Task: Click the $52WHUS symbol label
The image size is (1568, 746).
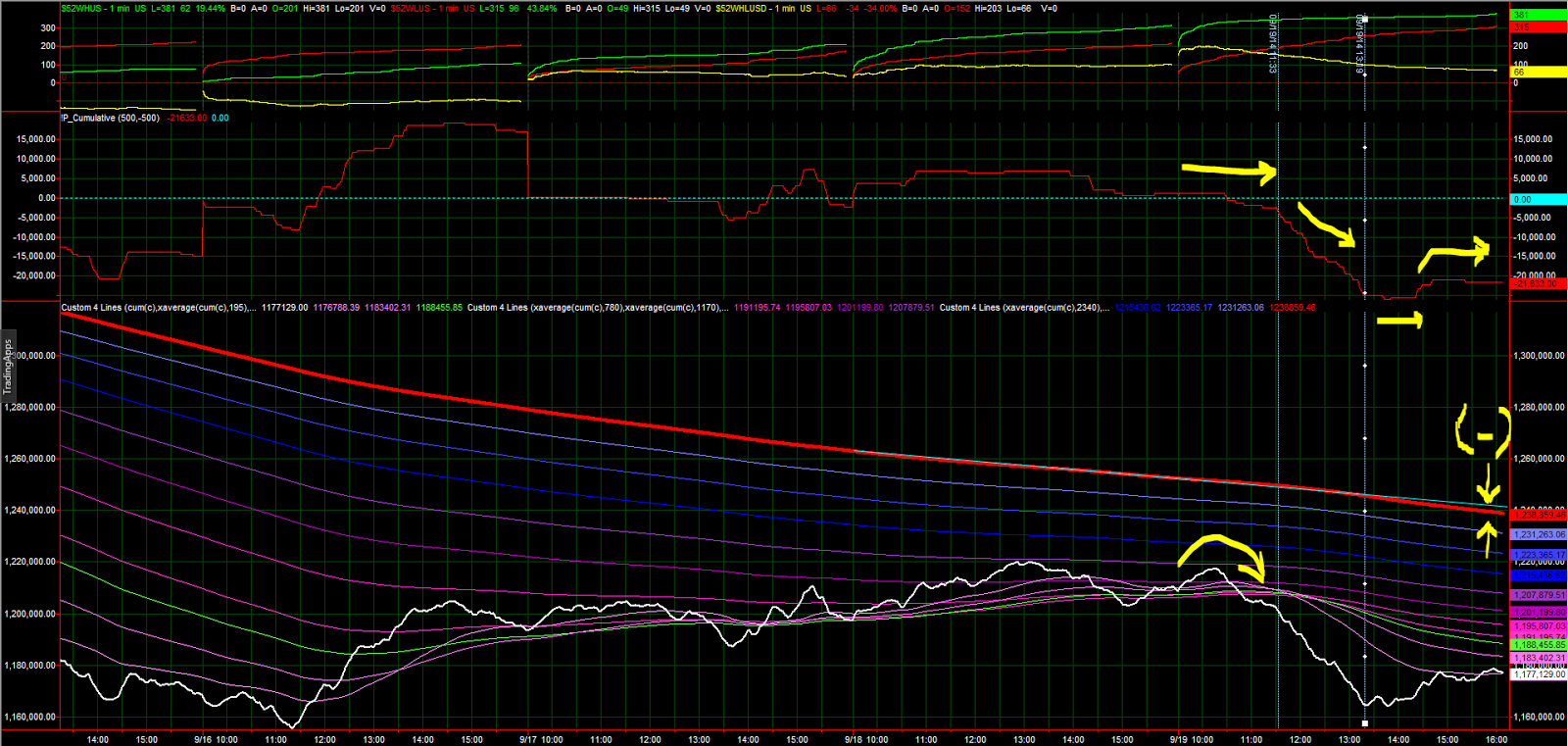Action: coord(81,8)
